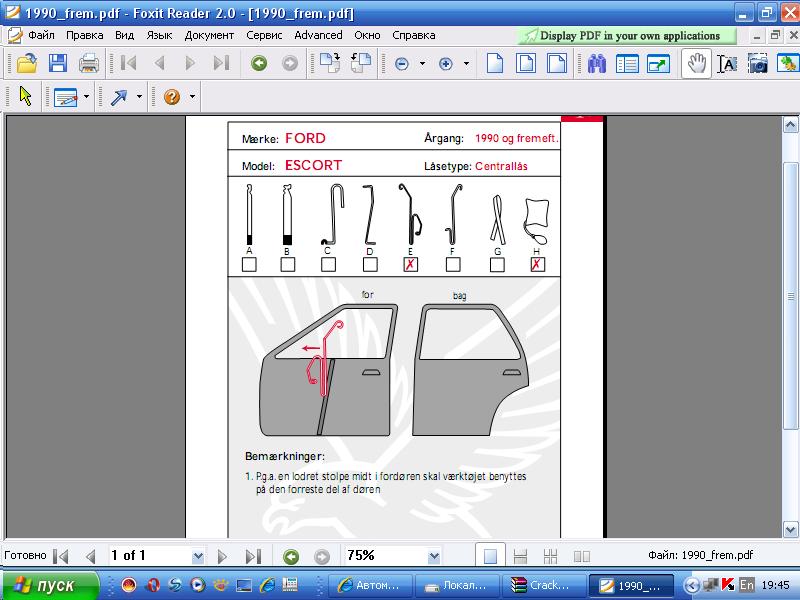Screen dimensions: 800x600
Task: Open the Справка menu
Action: click(414, 35)
